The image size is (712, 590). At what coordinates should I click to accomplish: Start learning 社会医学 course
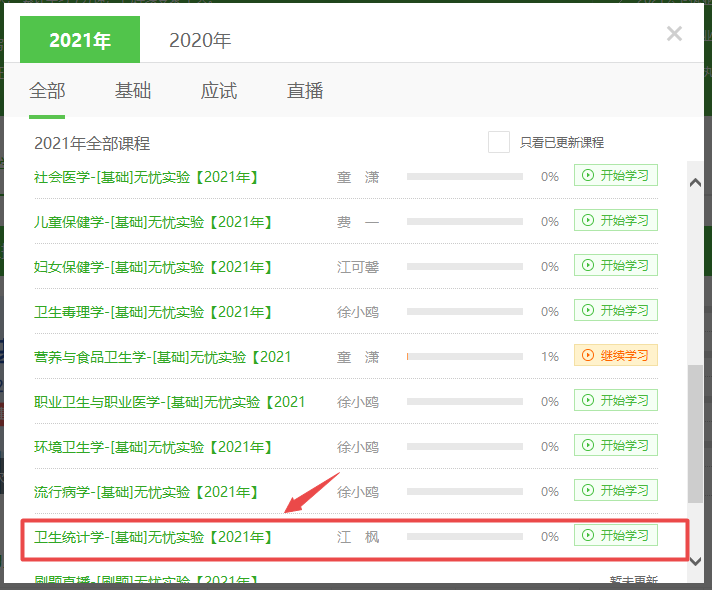click(x=615, y=176)
